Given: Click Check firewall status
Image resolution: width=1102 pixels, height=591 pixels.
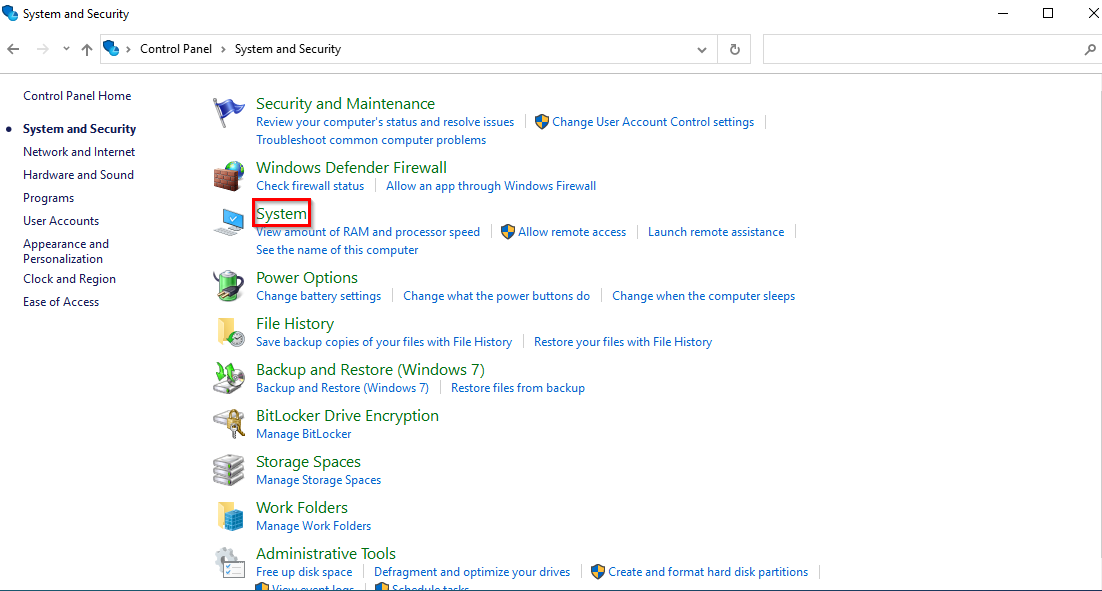Looking at the screenshot, I should click(x=310, y=186).
